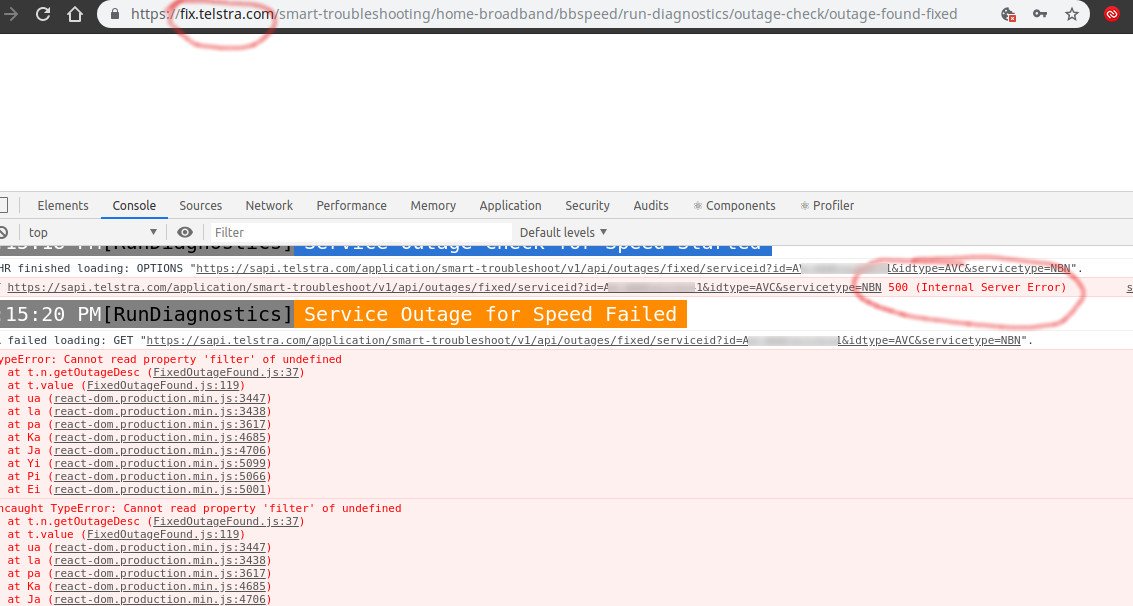This screenshot has width=1133, height=606.
Task: Open react-dom.production.min.js:3617 in first stack
Action: tap(160, 424)
